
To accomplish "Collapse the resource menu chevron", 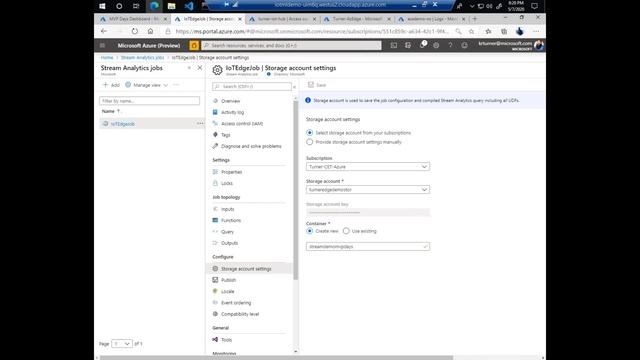I will coord(294,87).
